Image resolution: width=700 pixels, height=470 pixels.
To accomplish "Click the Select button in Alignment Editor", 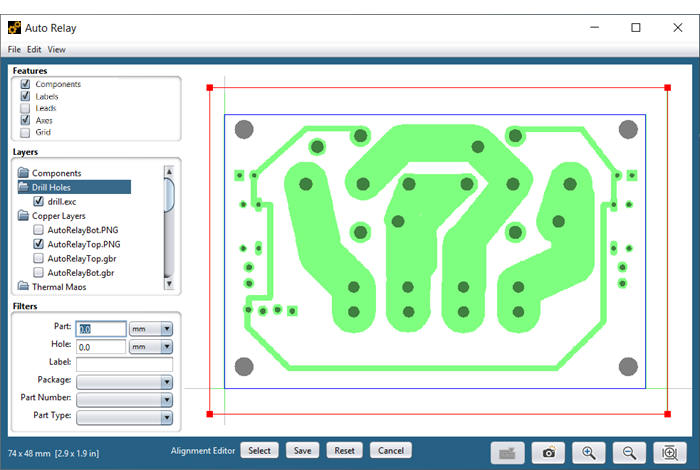I will tap(259, 450).
